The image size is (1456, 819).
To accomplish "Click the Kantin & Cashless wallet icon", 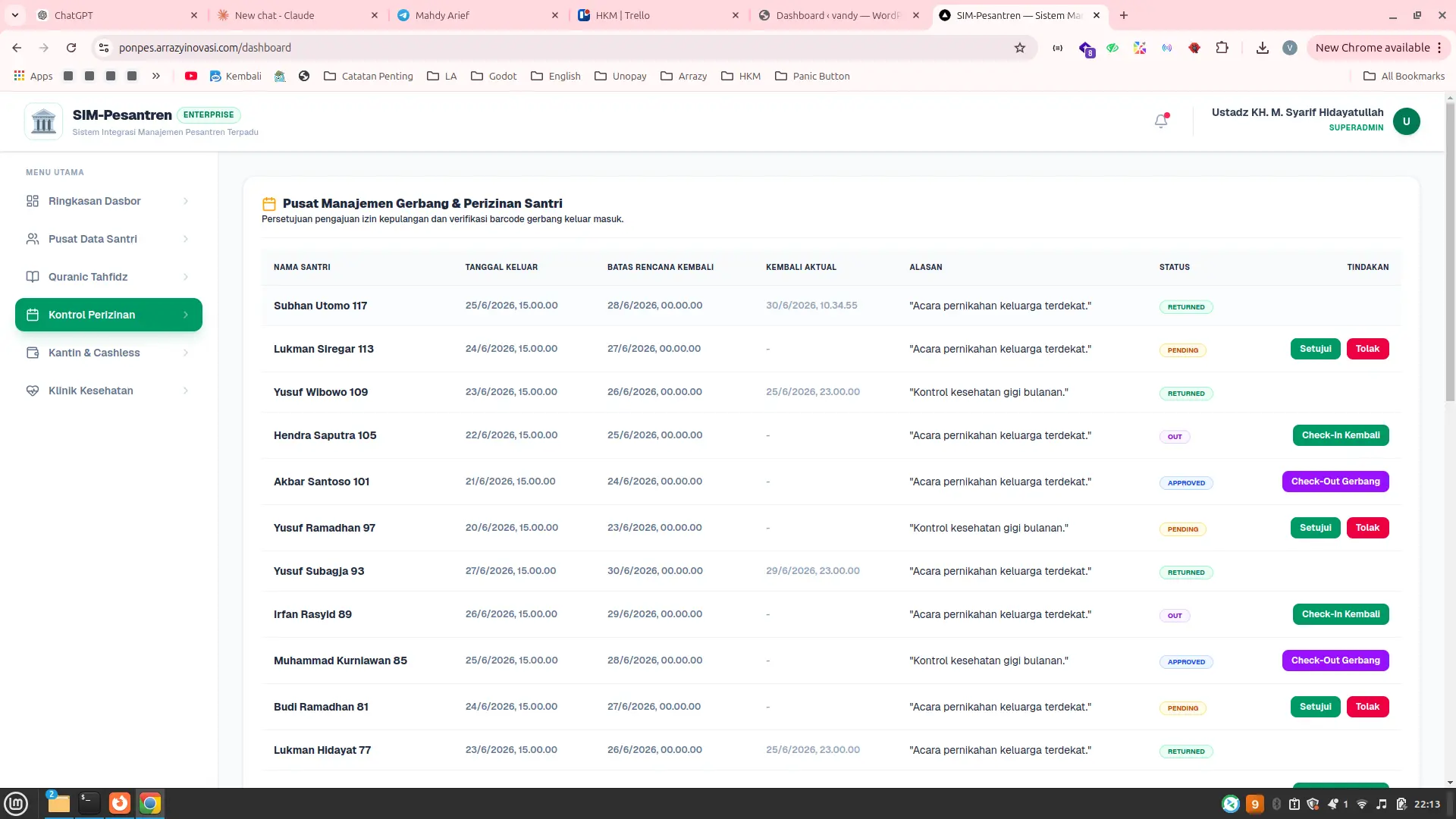I will coord(33,353).
